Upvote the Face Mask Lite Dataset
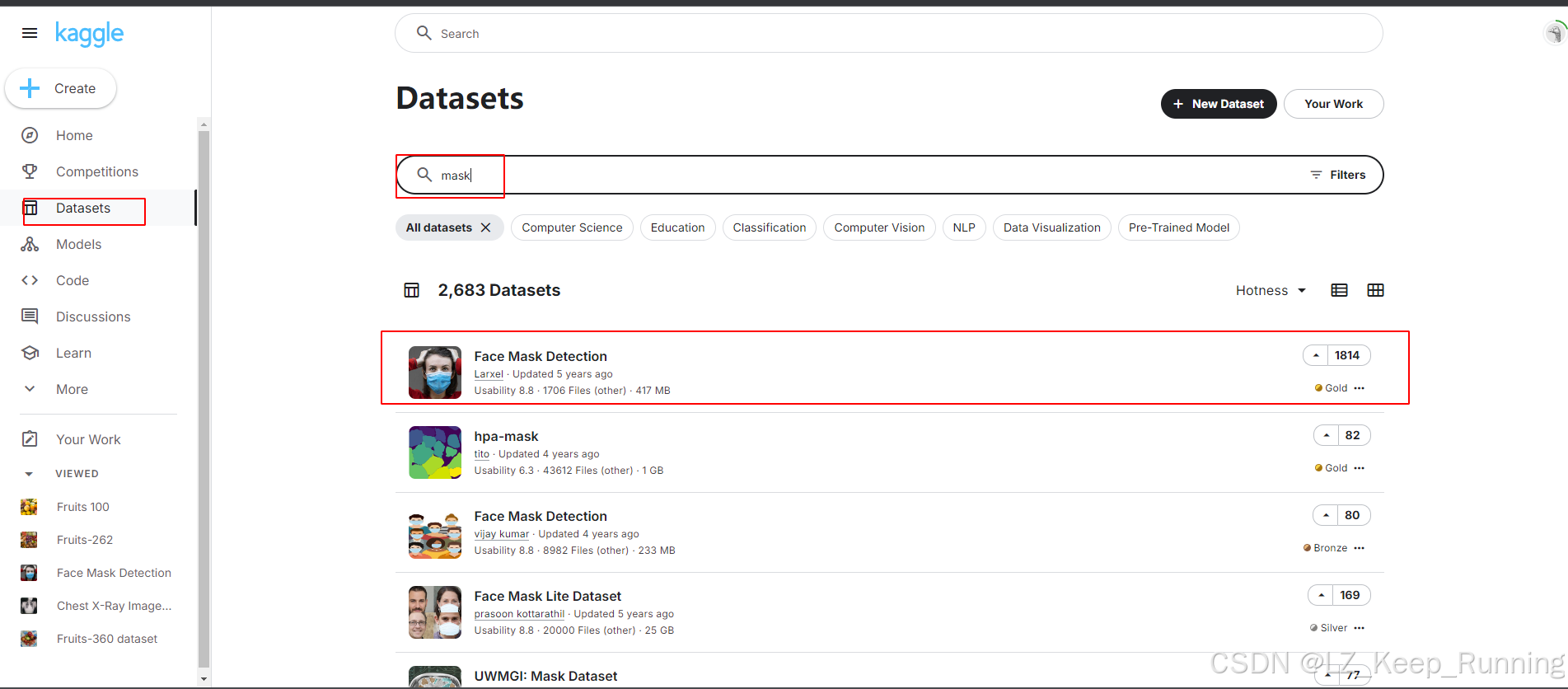This screenshot has height=689, width=1568. 1321,595
